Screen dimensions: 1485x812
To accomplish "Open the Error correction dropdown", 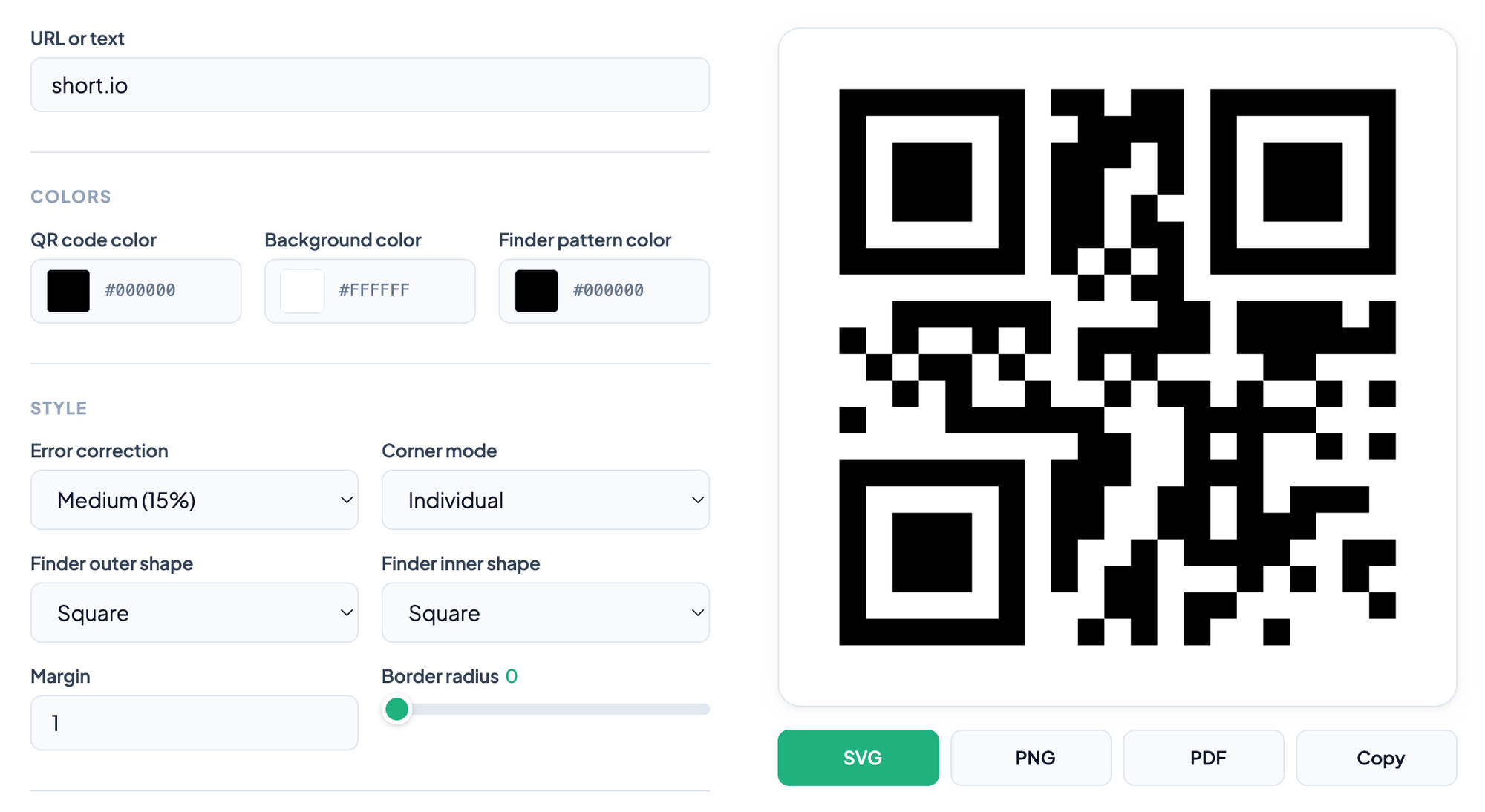I will [194, 500].
